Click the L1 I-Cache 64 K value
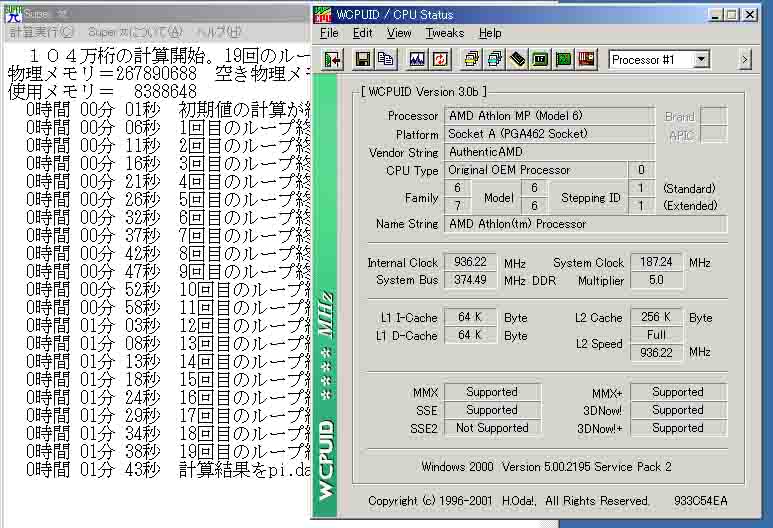Screen dimensions: 773x528 (x=470, y=317)
